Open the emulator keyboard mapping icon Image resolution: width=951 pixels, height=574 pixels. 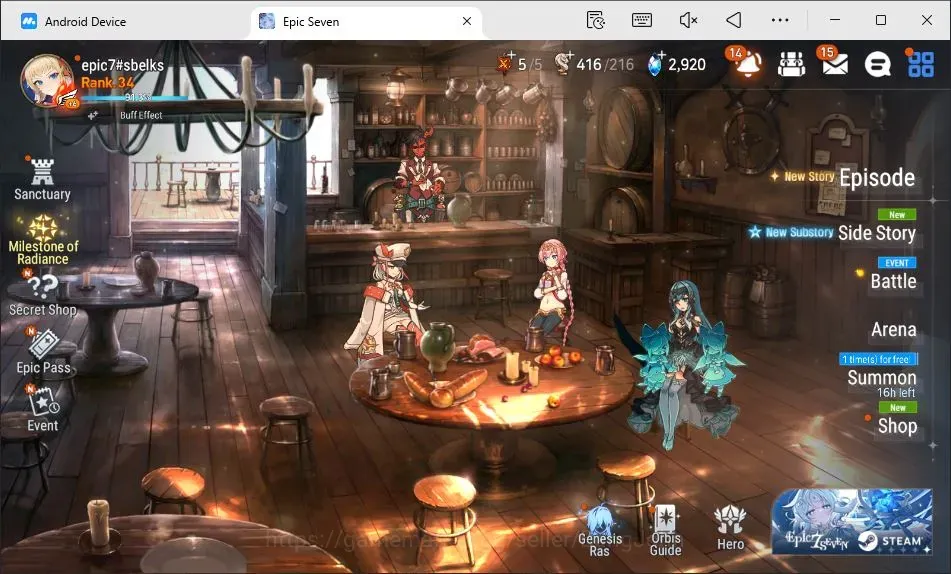(x=642, y=20)
